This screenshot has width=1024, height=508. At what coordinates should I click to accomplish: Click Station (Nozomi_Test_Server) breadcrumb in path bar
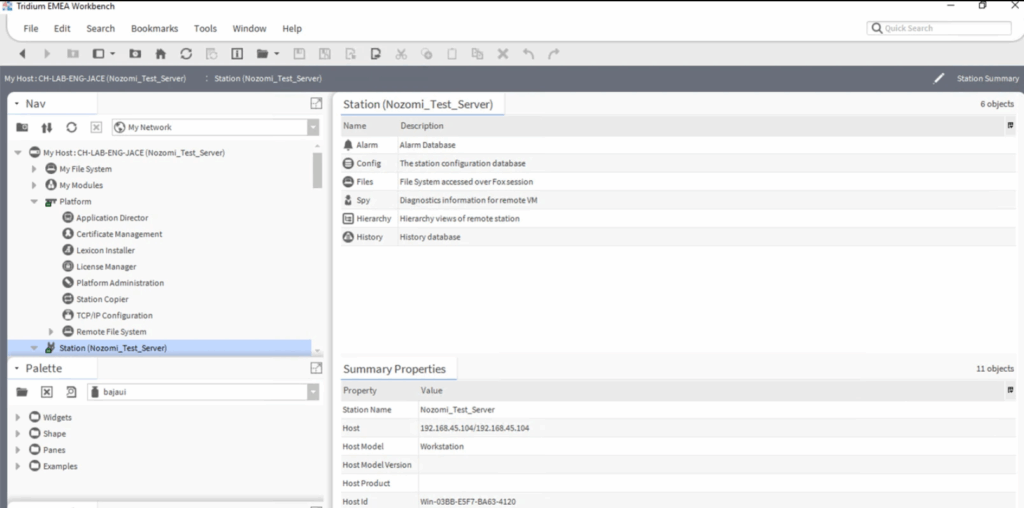pos(268,78)
